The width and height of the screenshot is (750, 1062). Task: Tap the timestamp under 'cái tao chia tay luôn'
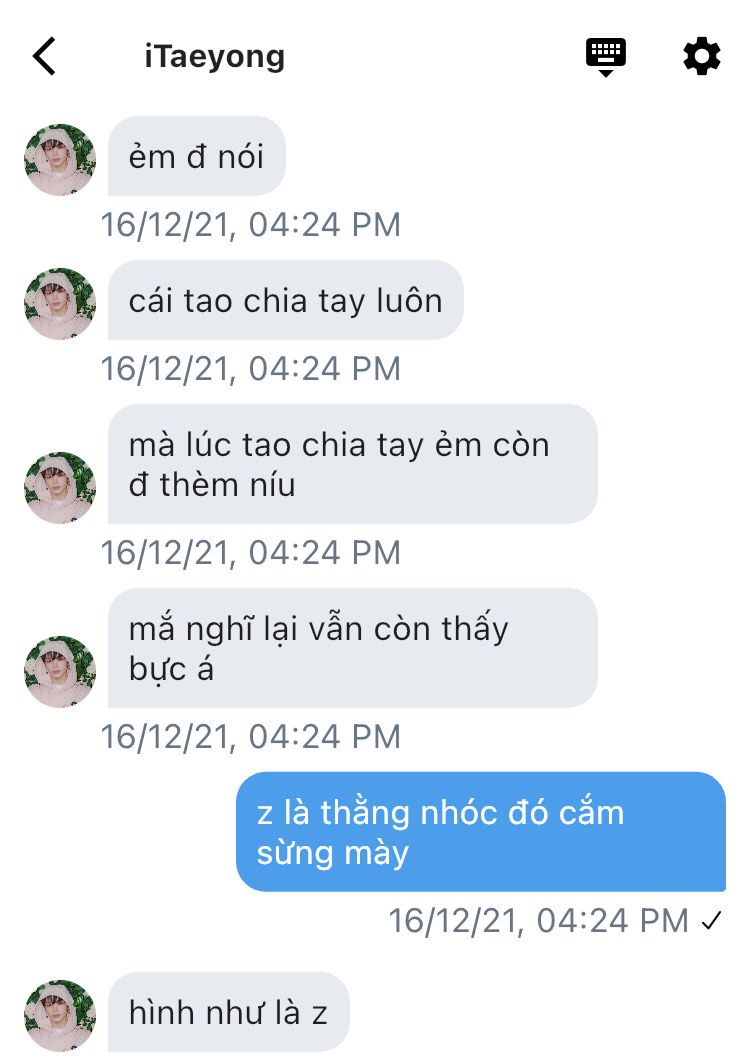[251, 369]
